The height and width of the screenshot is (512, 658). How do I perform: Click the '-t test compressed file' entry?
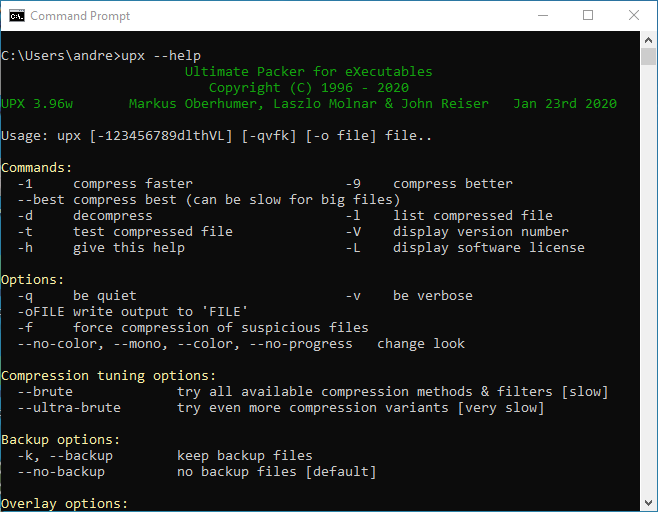coord(125,232)
